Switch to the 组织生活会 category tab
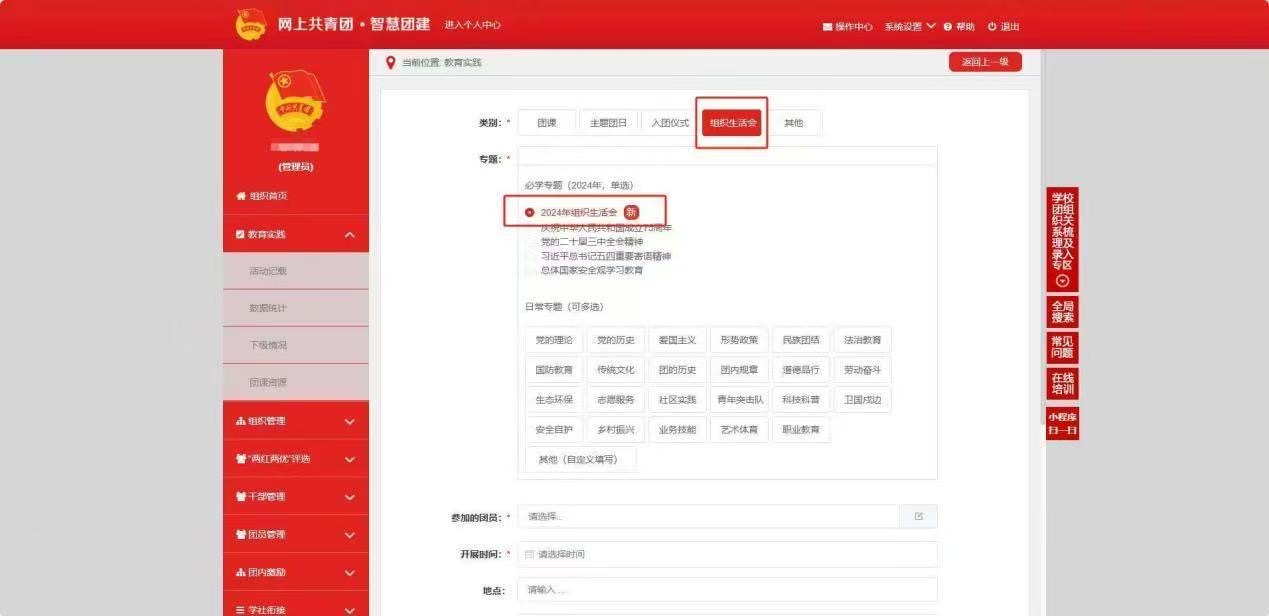The image size is (1269, 616). click(731, 123)
